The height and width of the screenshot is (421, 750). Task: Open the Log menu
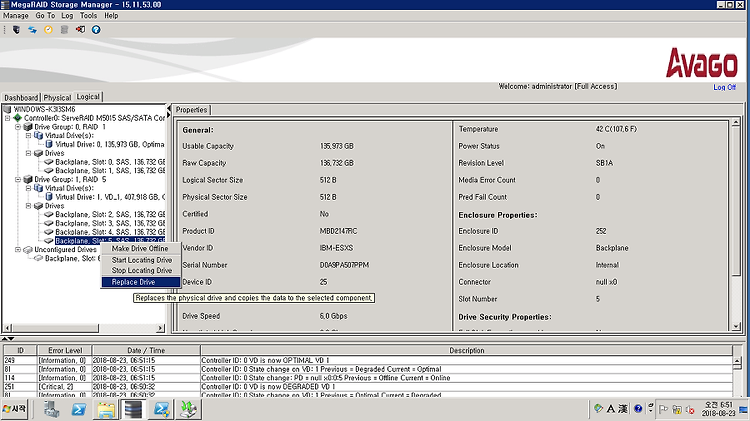[67, 15]
